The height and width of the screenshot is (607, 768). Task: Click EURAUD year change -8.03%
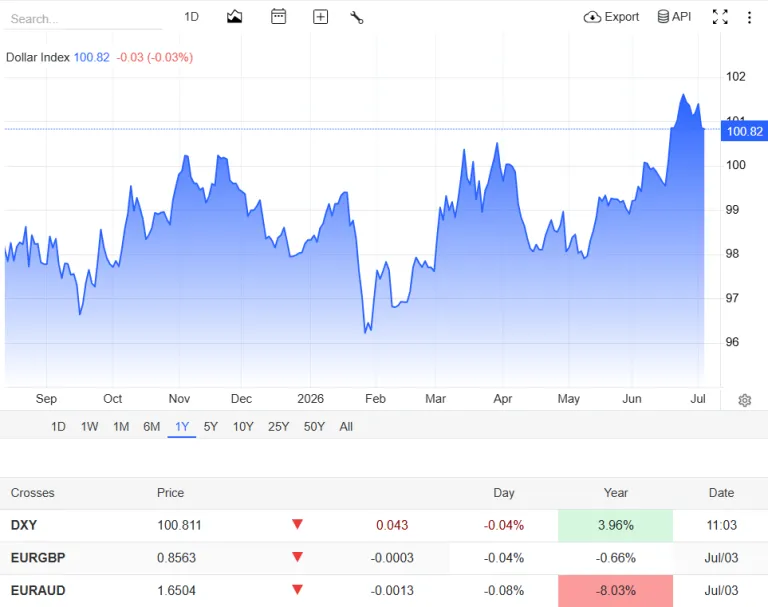coord(616,591)
